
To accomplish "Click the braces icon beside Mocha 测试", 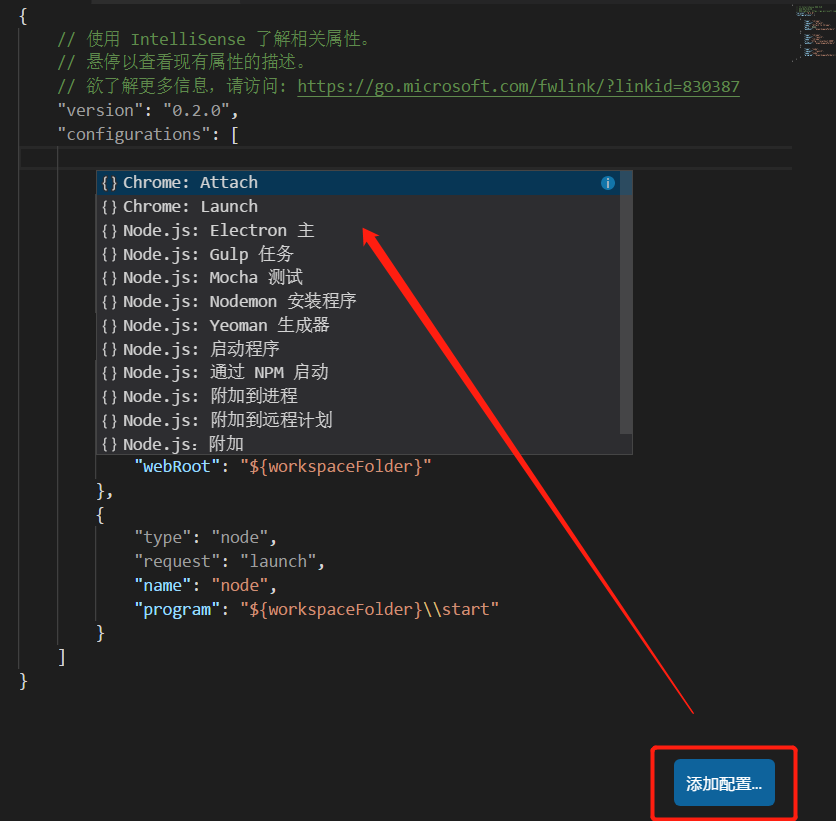I will pos(109,278).
